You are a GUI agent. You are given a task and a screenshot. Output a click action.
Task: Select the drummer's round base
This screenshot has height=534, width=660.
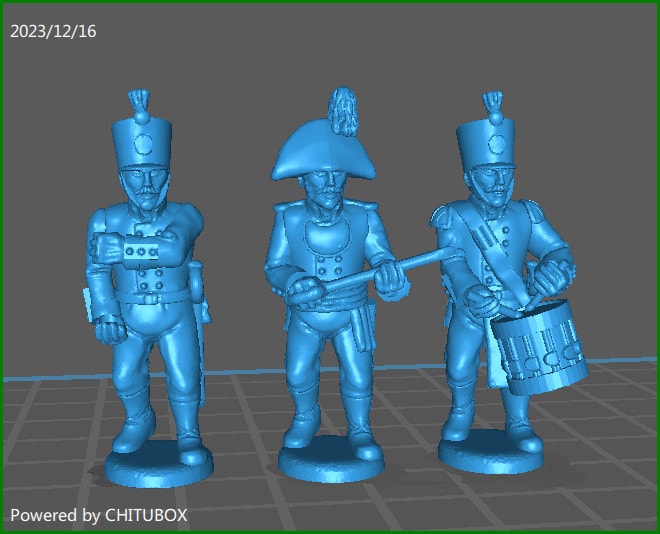tap(490, 455)
